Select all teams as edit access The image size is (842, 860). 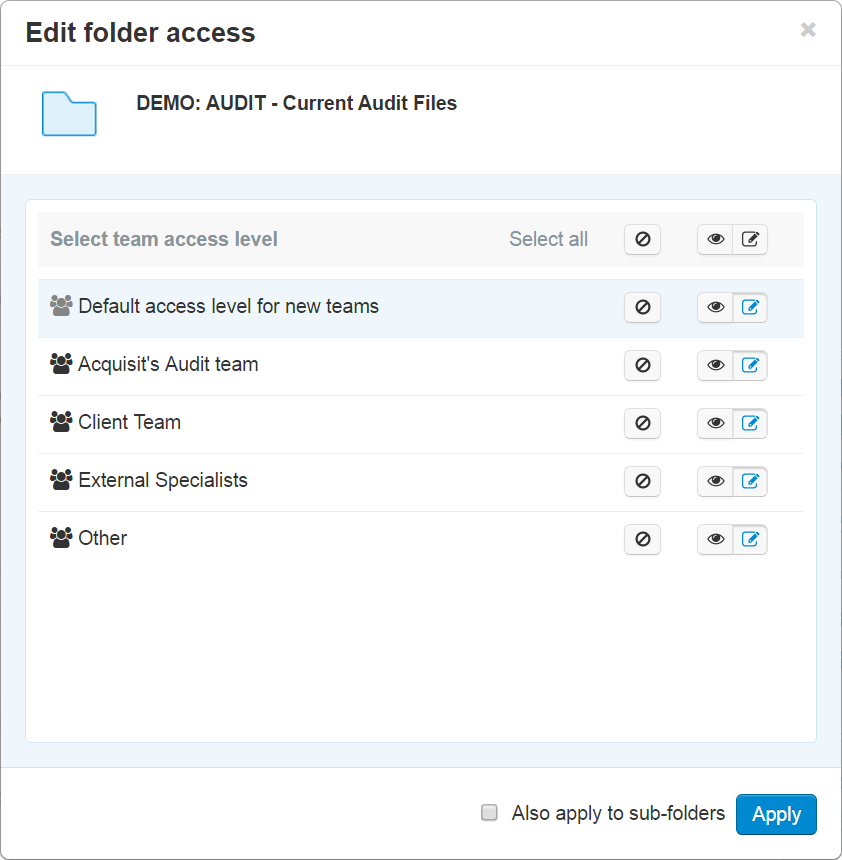[750, 240]
